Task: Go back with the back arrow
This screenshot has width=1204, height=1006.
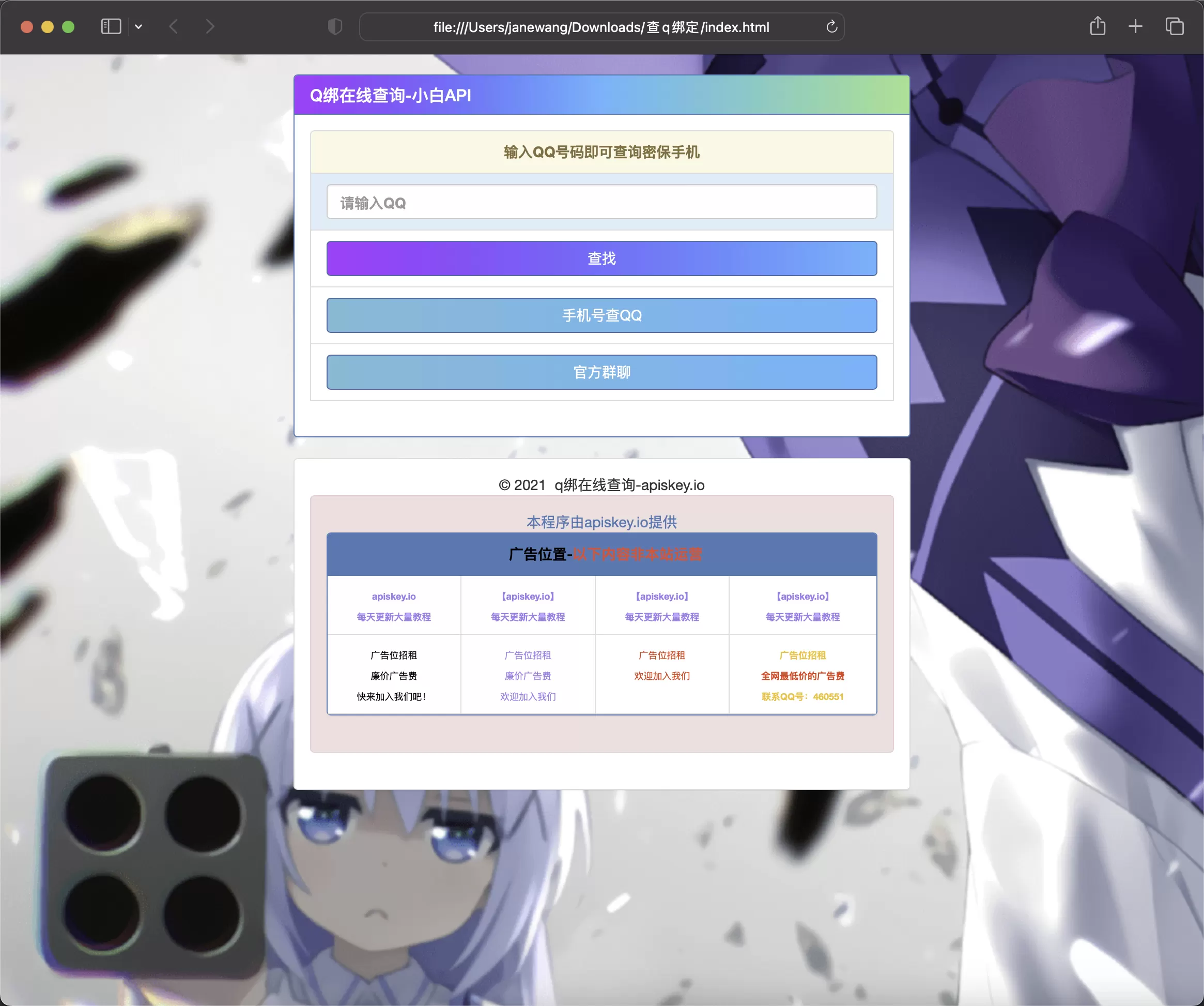Action: pyautogui.click(x=174, y=26)
